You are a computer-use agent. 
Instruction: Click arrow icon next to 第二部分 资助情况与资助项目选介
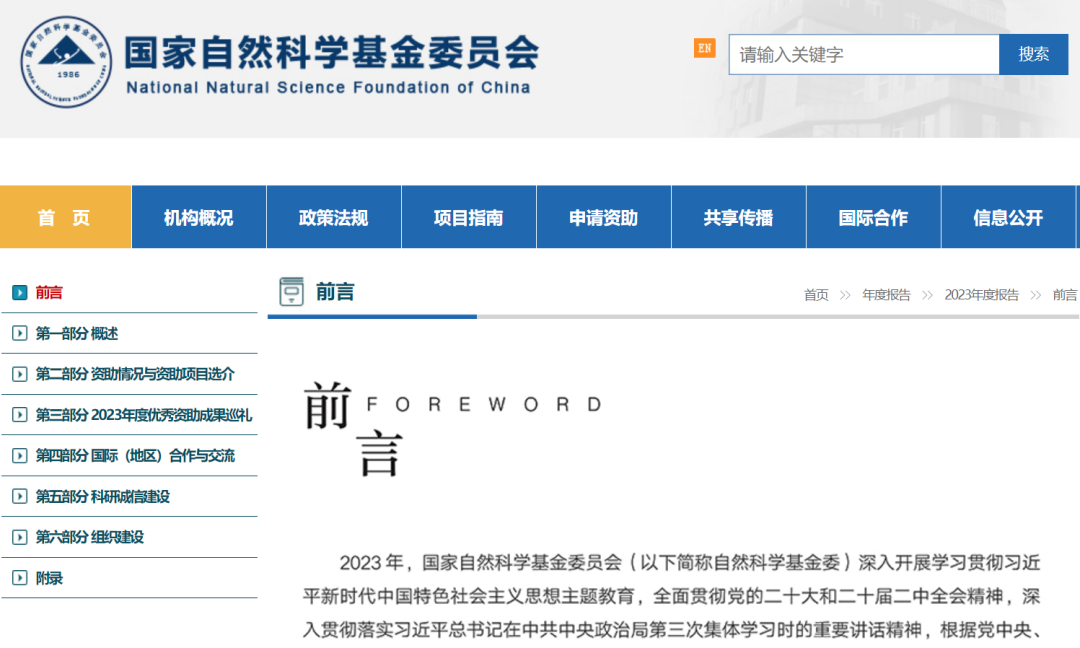point(19,374)
